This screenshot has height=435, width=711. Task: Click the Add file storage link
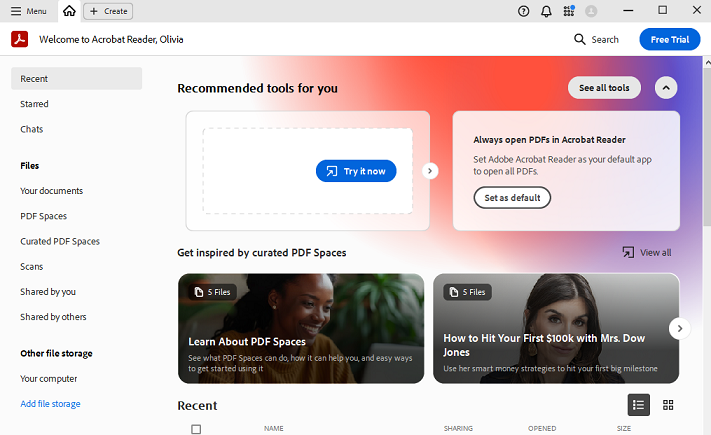50,404
